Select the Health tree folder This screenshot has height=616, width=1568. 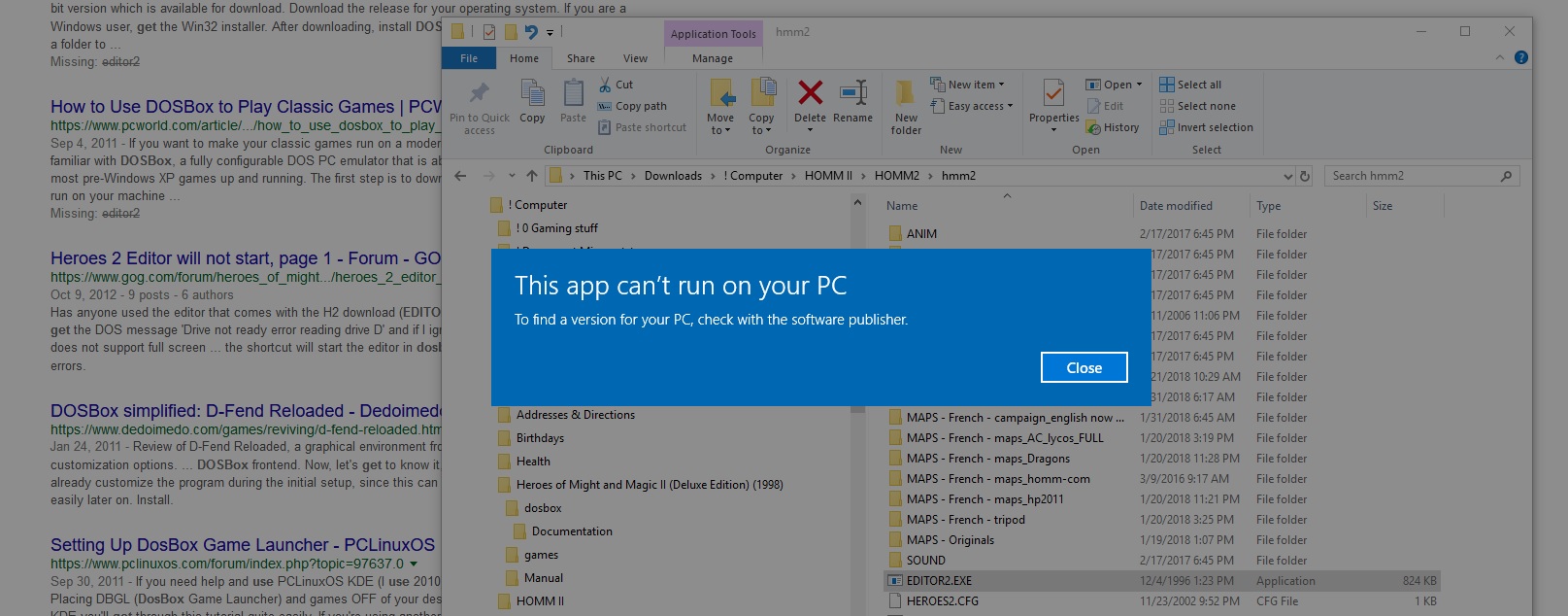[523, 462]
